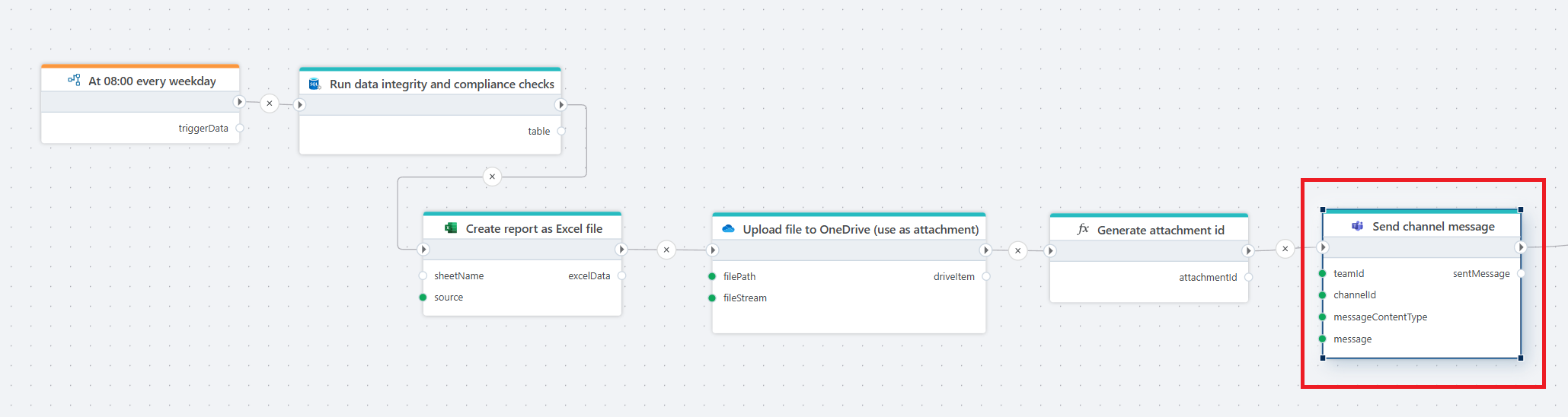The width and height of the screenshot is (1568, 417).
Task: Click the scheduler trigger icon on first node
Action: (x=74, y=80)
